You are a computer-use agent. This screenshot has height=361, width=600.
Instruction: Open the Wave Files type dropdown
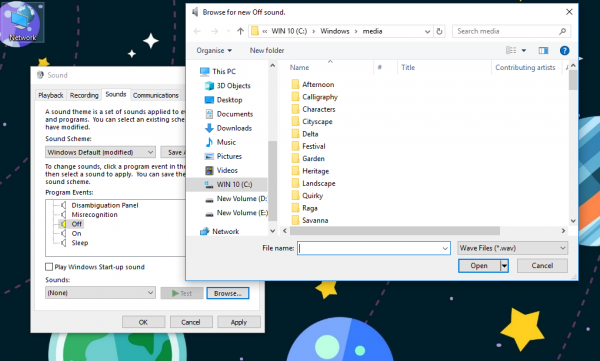512,248
